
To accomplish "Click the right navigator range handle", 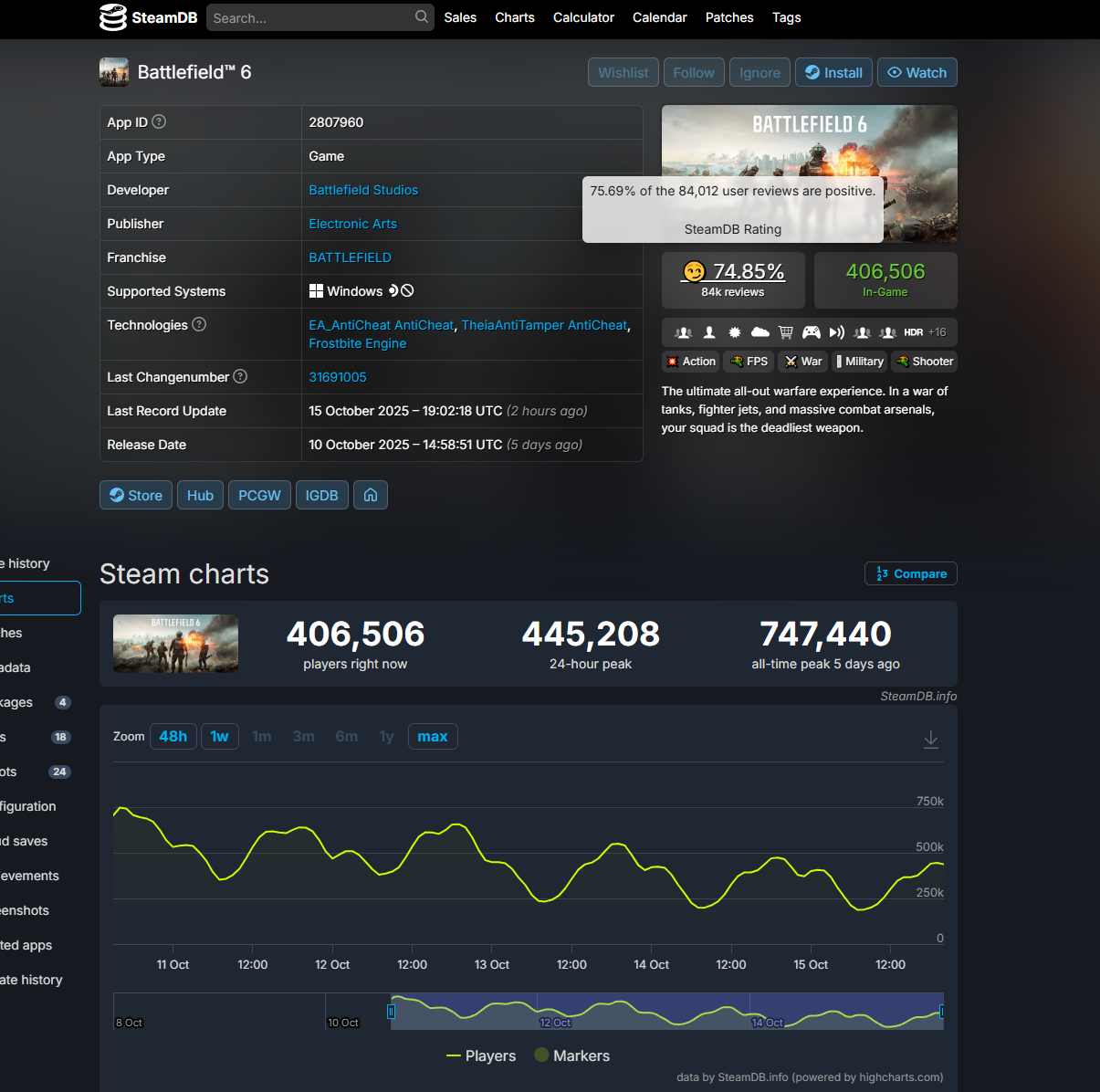I will tap(942, 1012).
